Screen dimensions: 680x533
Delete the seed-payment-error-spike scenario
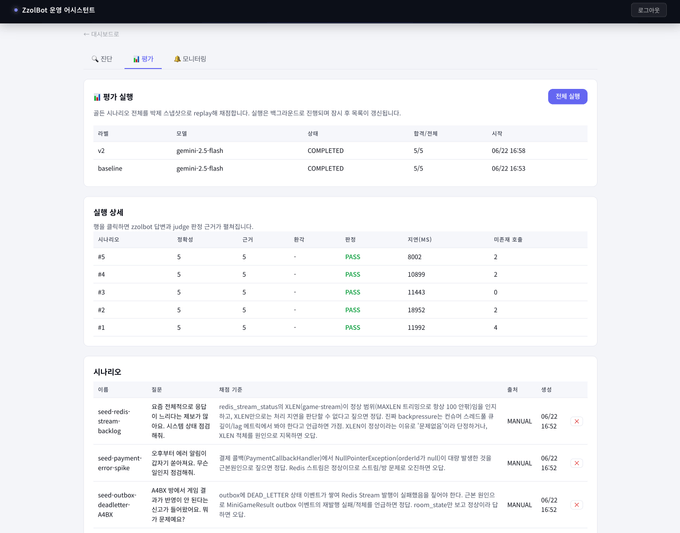tap(576, 463)
